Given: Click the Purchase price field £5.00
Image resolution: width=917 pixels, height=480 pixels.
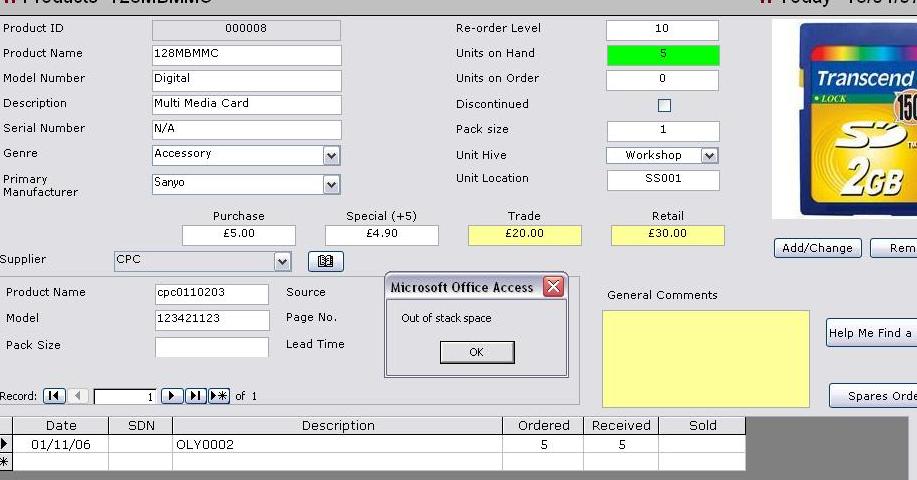Looking at the screenshot, I should [239, 235].
